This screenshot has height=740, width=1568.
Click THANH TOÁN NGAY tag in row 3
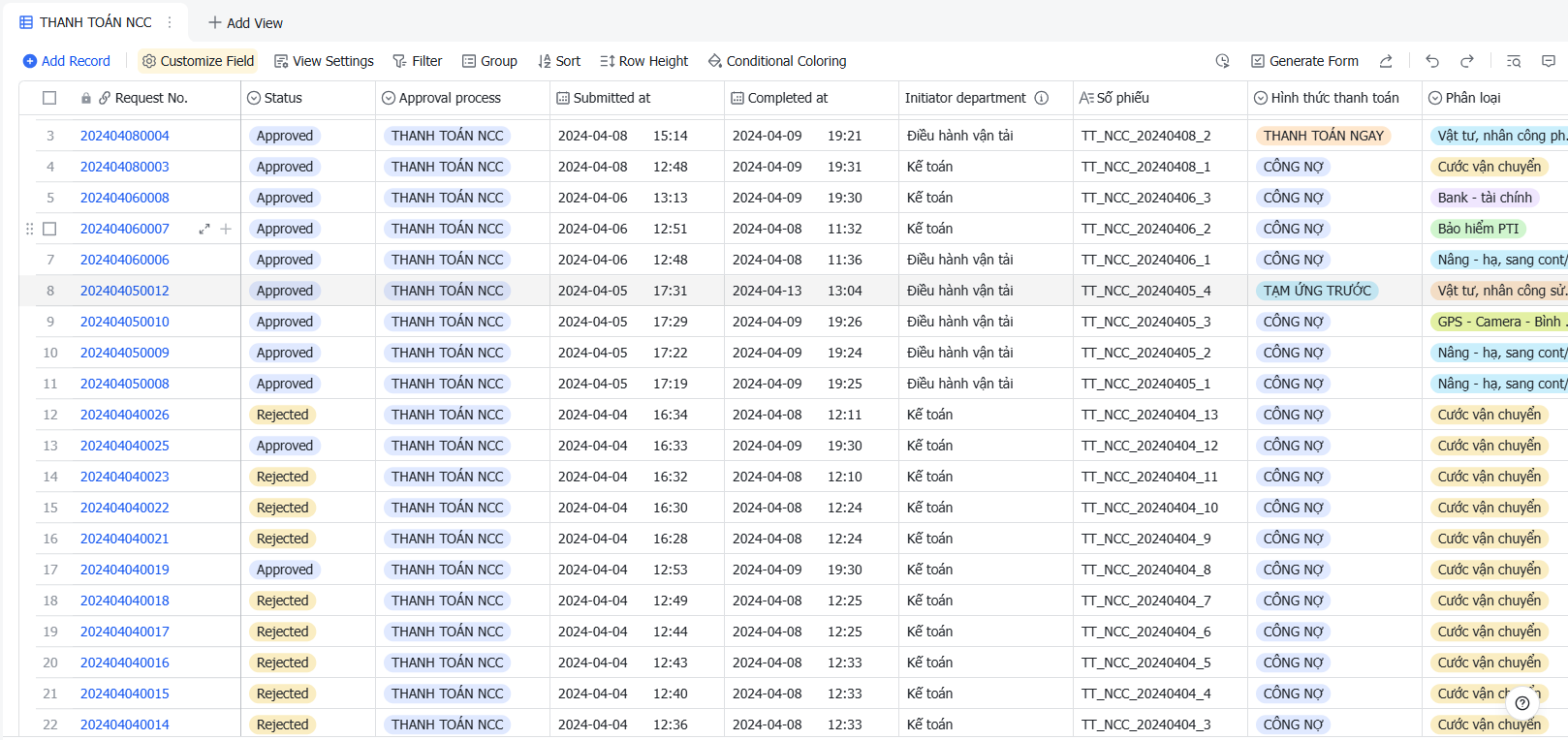(1324, 136)
